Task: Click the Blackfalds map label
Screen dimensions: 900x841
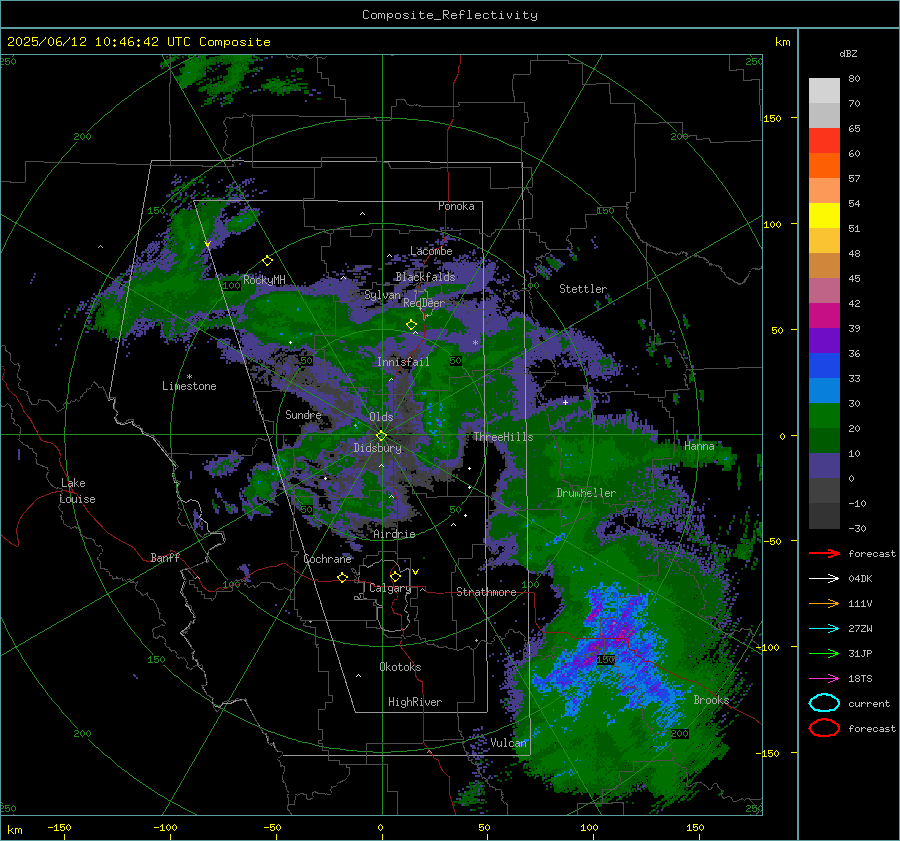Action: tap(425, 277)
